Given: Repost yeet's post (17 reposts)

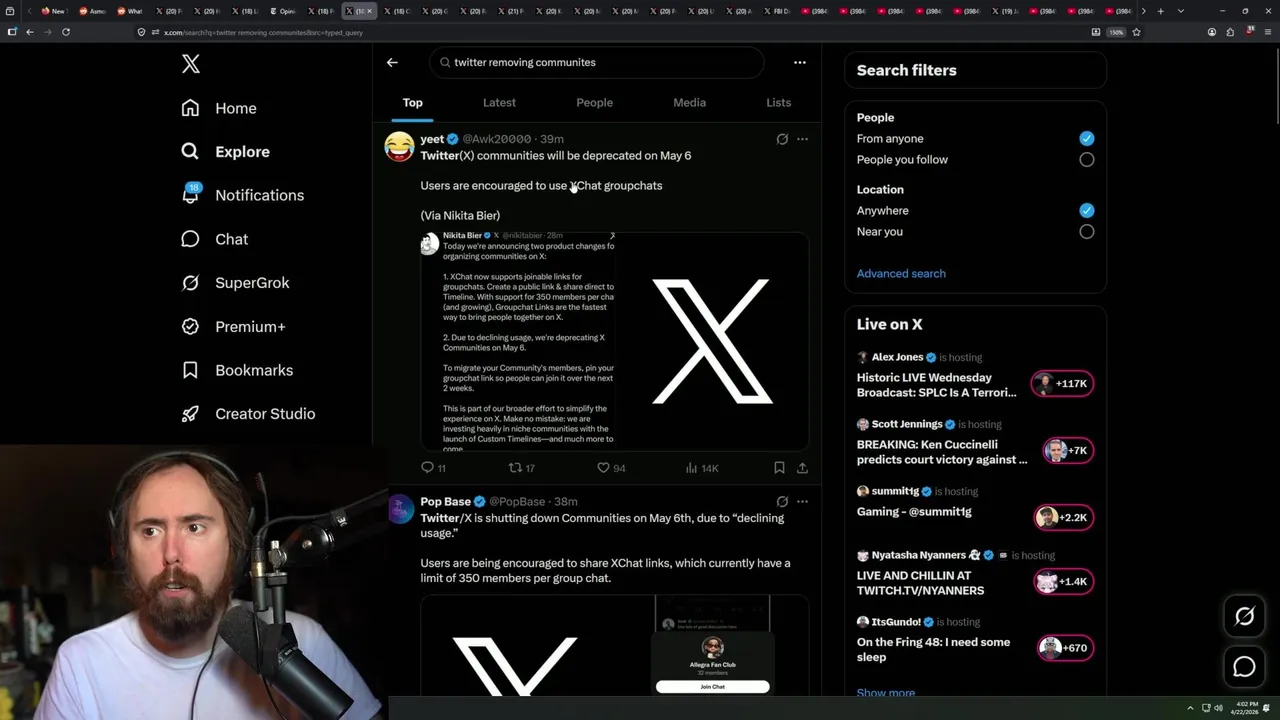Looking at the screenshot, I should tap(522, 468).
